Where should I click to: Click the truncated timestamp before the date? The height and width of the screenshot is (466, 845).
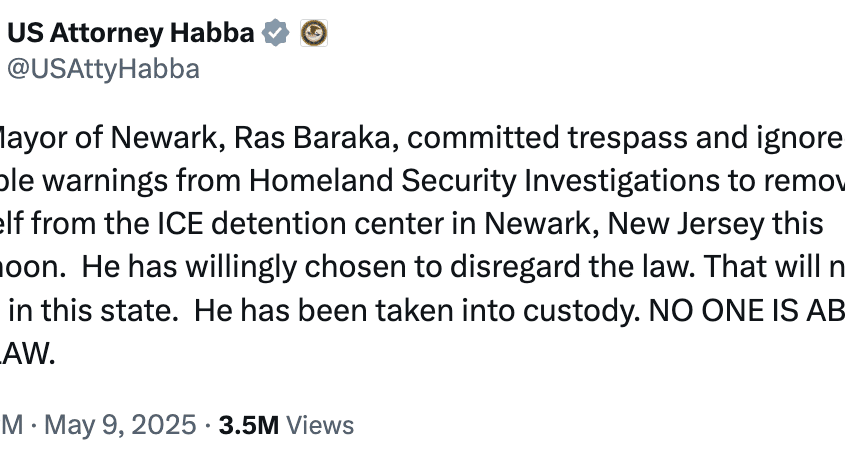click(x=11, y=425)
